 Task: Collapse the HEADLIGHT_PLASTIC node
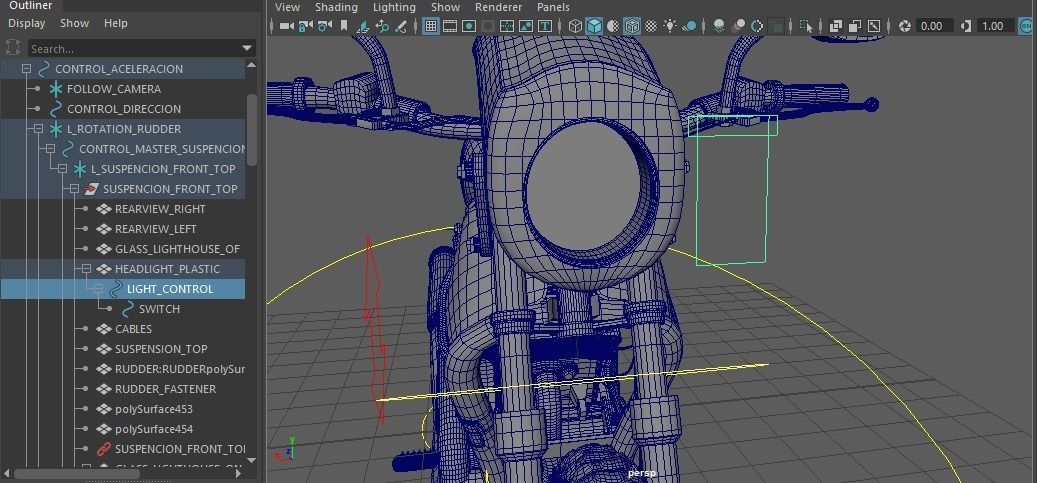point(86,269)
